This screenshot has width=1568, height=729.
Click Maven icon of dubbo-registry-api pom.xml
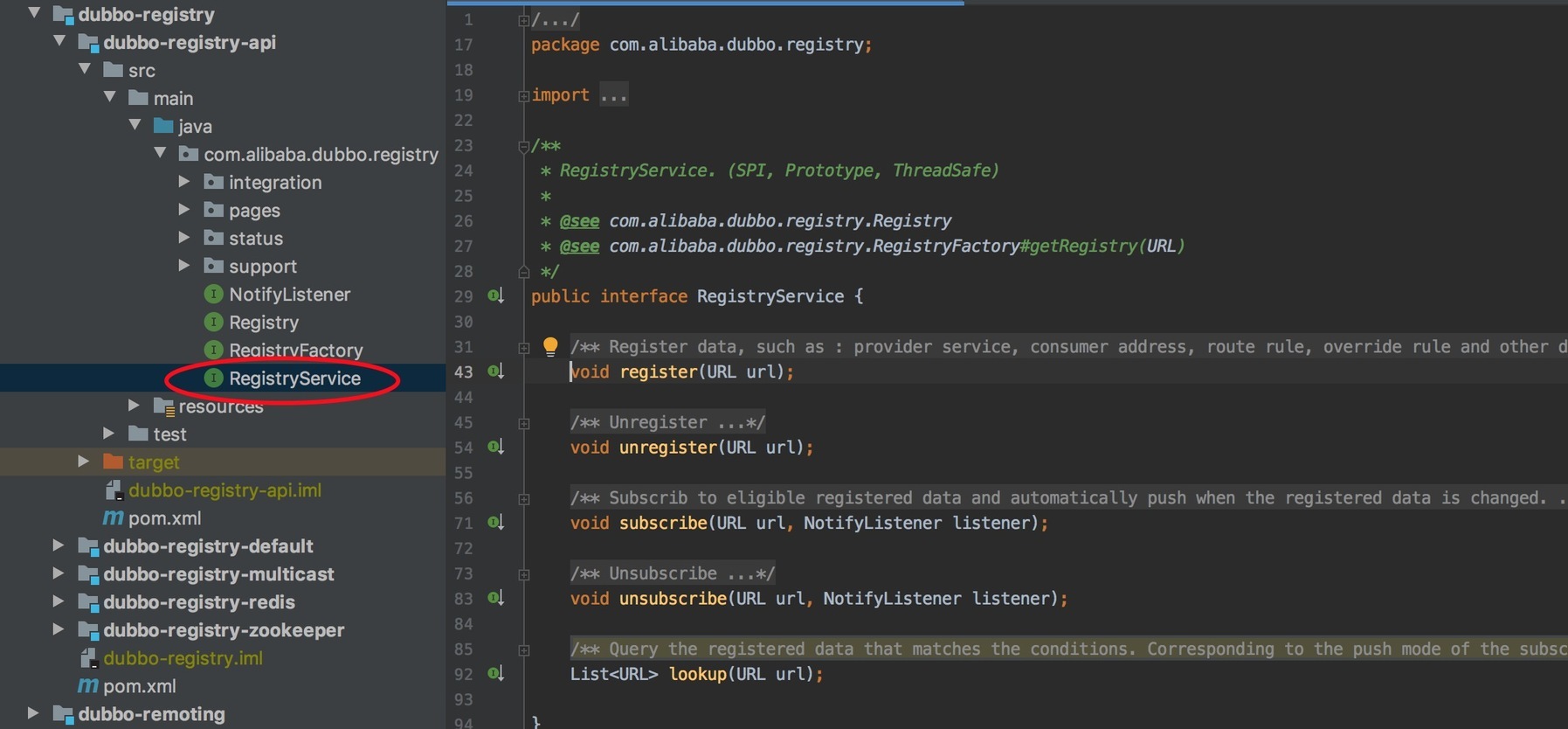114,518
